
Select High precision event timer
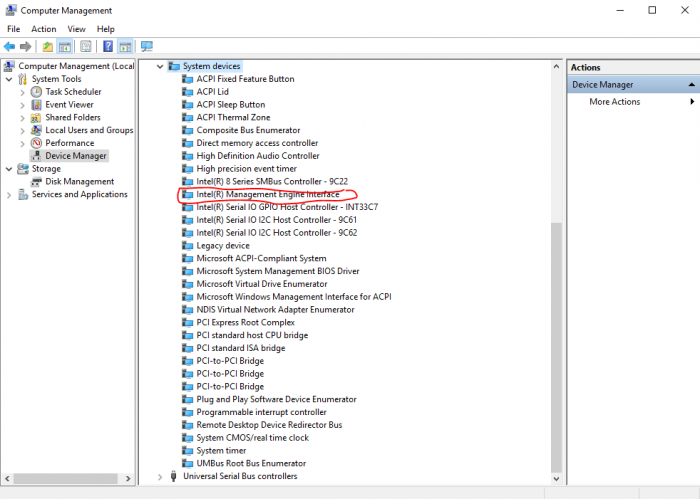(x=246, y=169)
